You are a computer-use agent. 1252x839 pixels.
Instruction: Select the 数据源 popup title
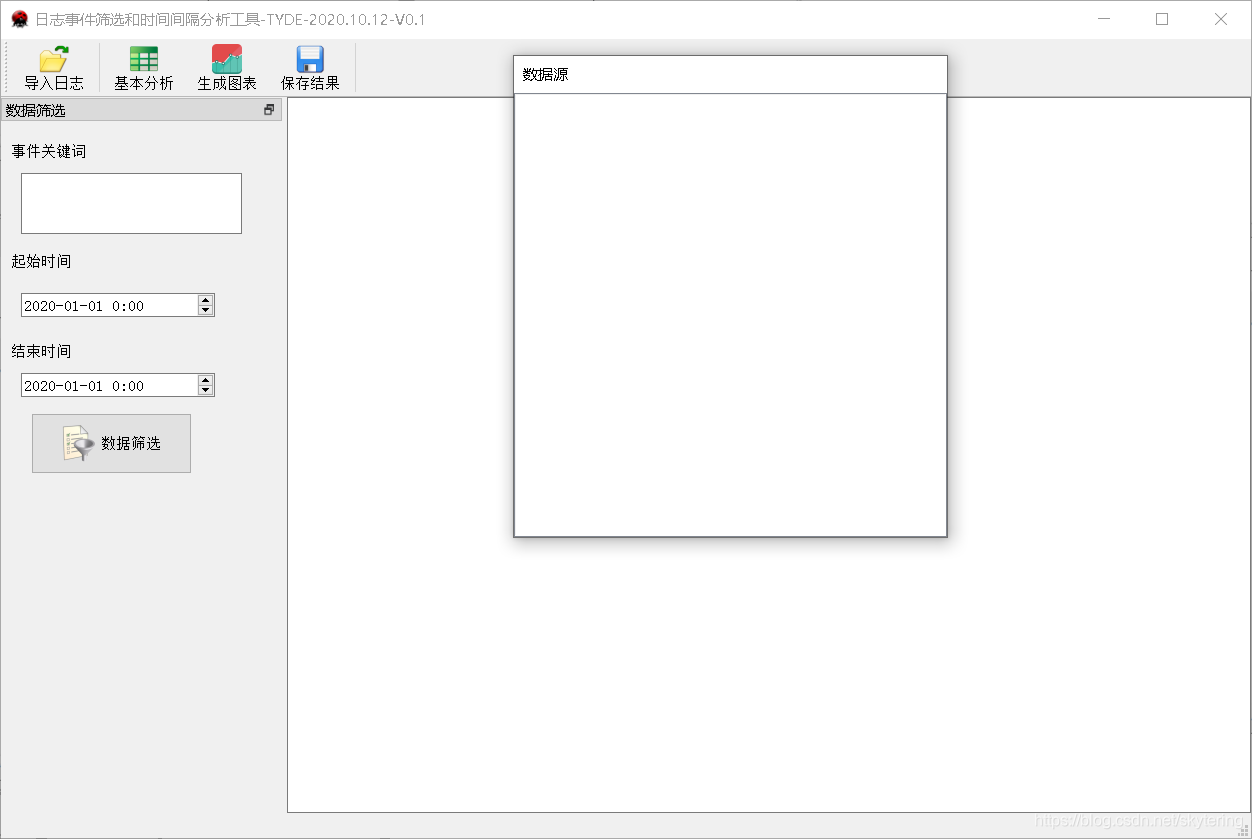[546, 75]
